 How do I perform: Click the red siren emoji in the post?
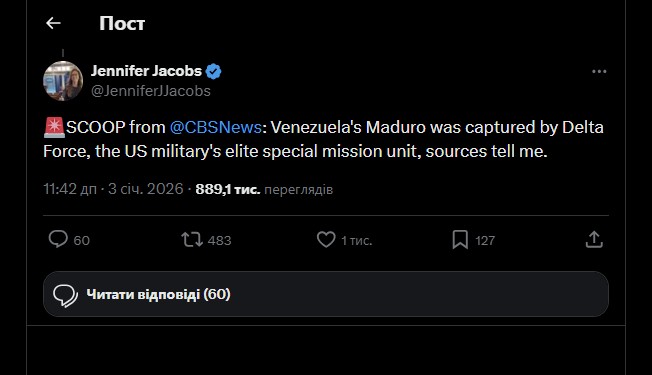(54, 127)
